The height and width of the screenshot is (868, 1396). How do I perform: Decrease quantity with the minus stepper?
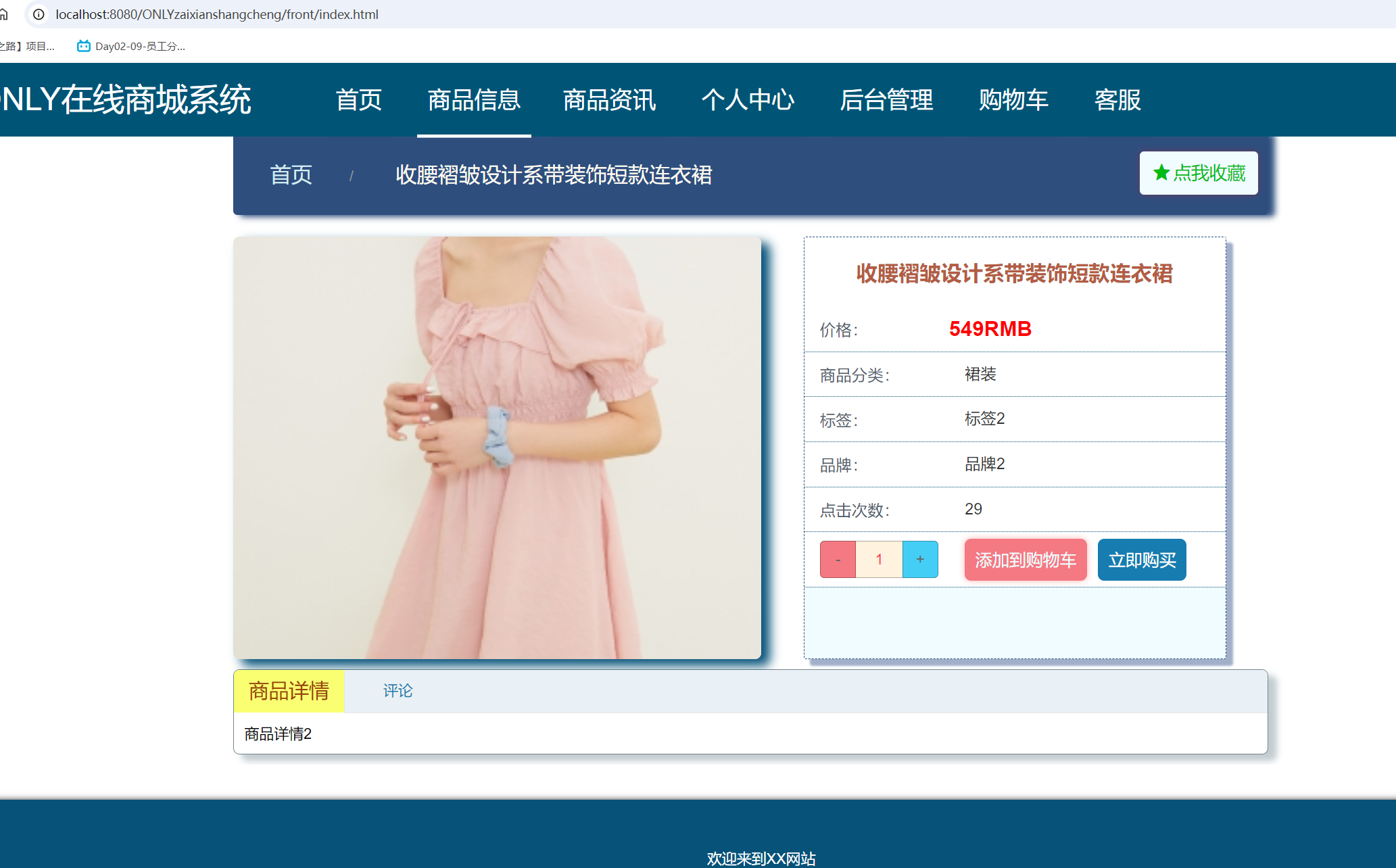[x=838, y=559]
